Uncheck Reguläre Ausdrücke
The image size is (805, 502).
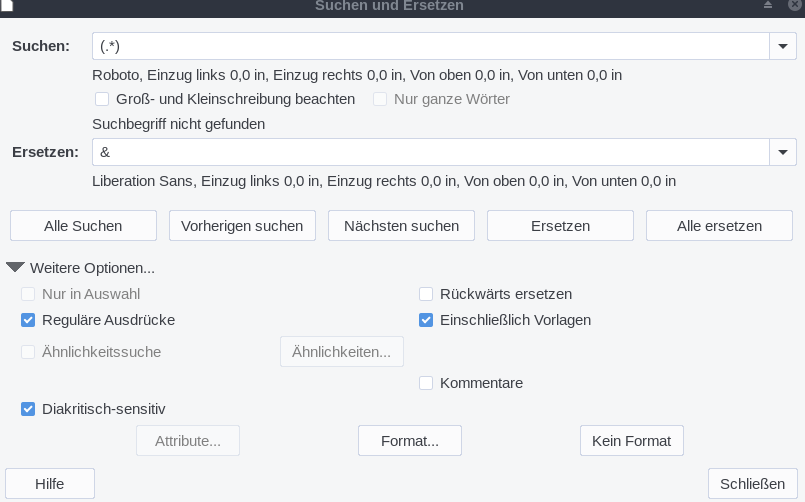(x=28, y=320)
